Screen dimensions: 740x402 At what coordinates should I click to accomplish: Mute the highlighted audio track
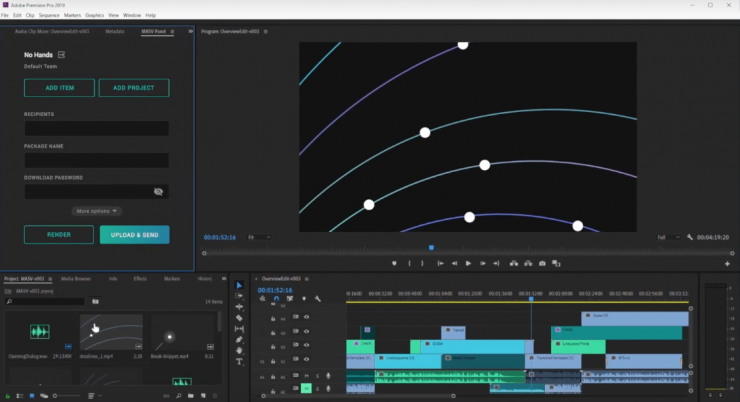[307, 387]
